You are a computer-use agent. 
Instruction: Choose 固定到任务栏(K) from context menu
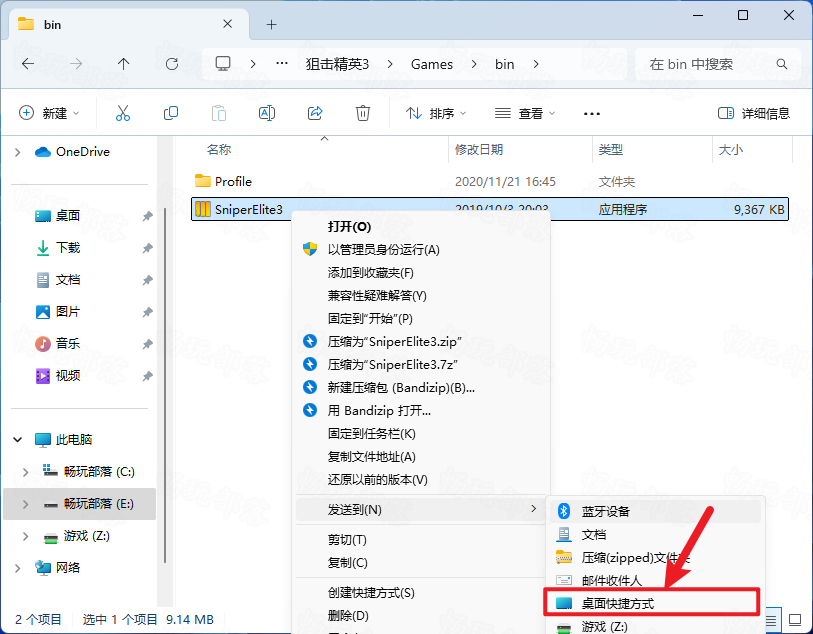pyautogui.click(x=422, y=433)
